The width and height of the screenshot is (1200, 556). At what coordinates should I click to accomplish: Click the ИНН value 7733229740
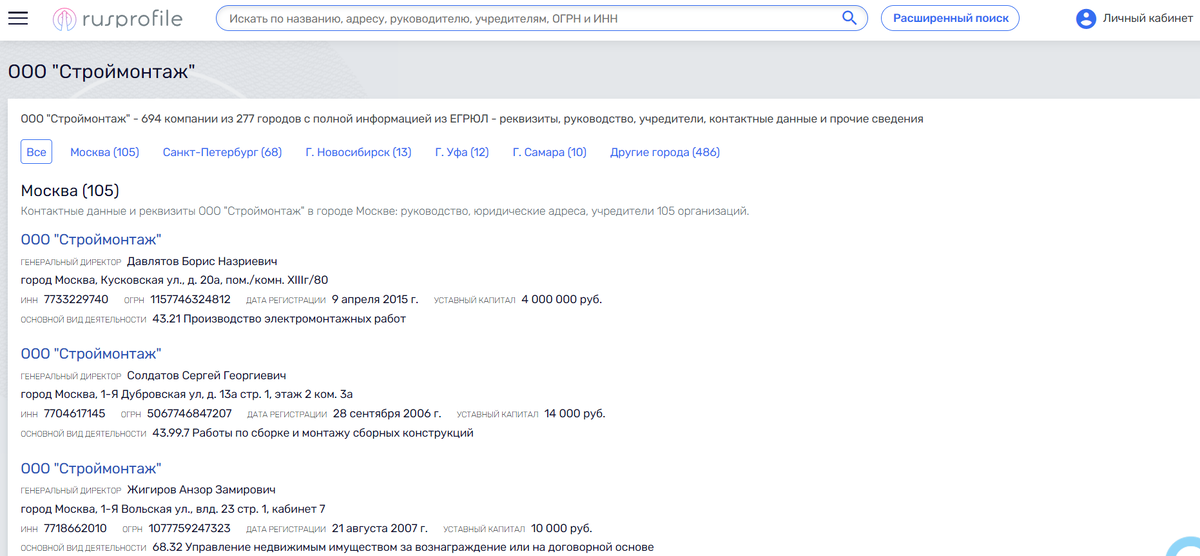pyautogui.click(x=76, y=299)
